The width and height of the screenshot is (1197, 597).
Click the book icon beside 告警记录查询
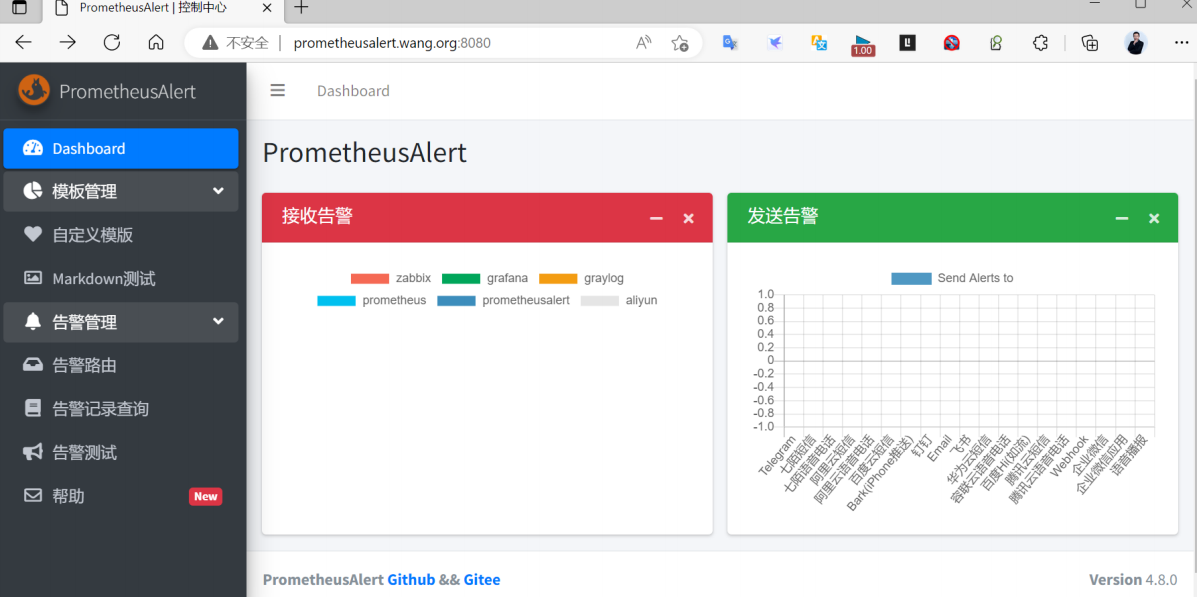(33, 408)
